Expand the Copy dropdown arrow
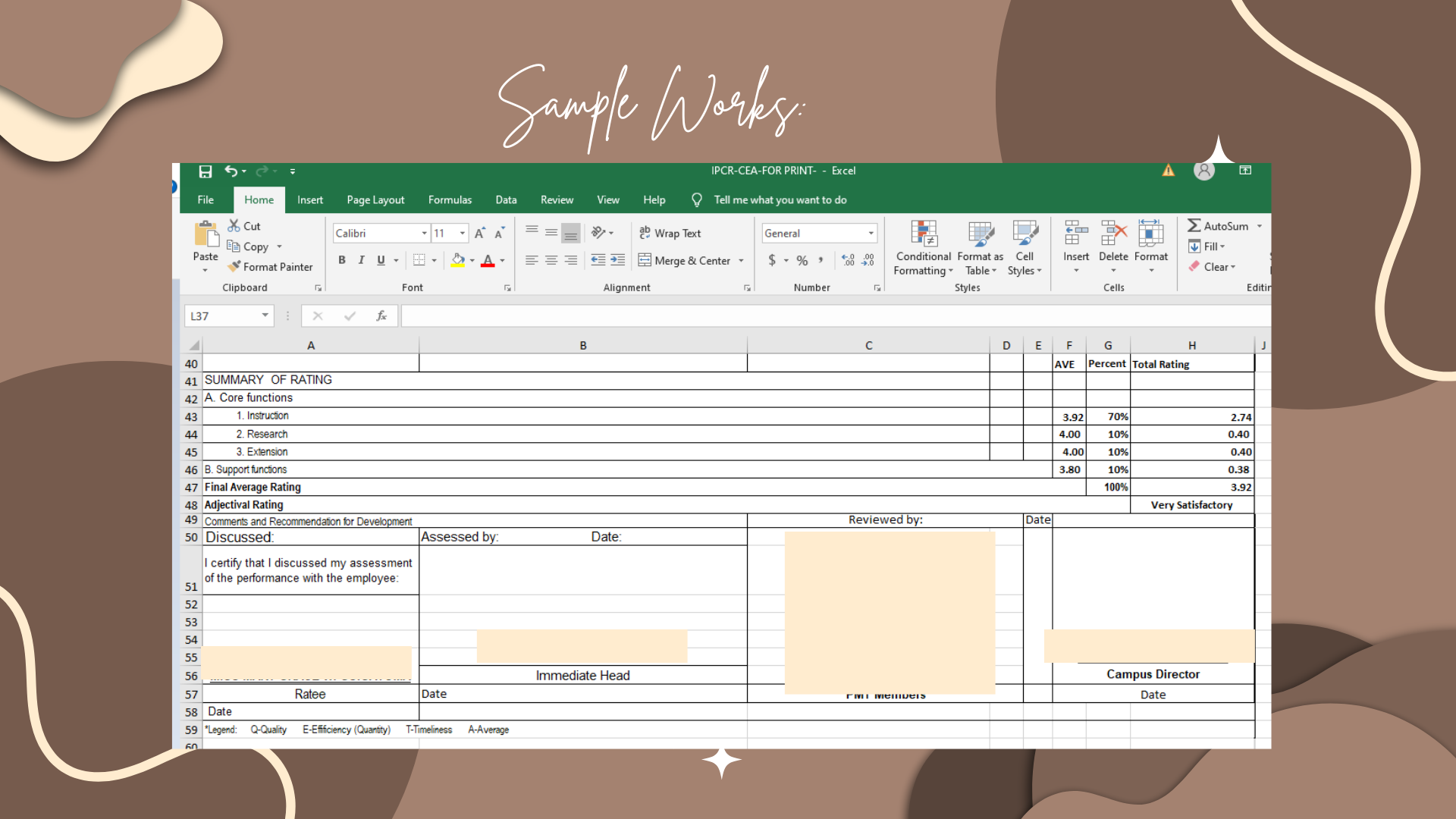Viewport: 1456px width, 819px height. tap(279, 247)
